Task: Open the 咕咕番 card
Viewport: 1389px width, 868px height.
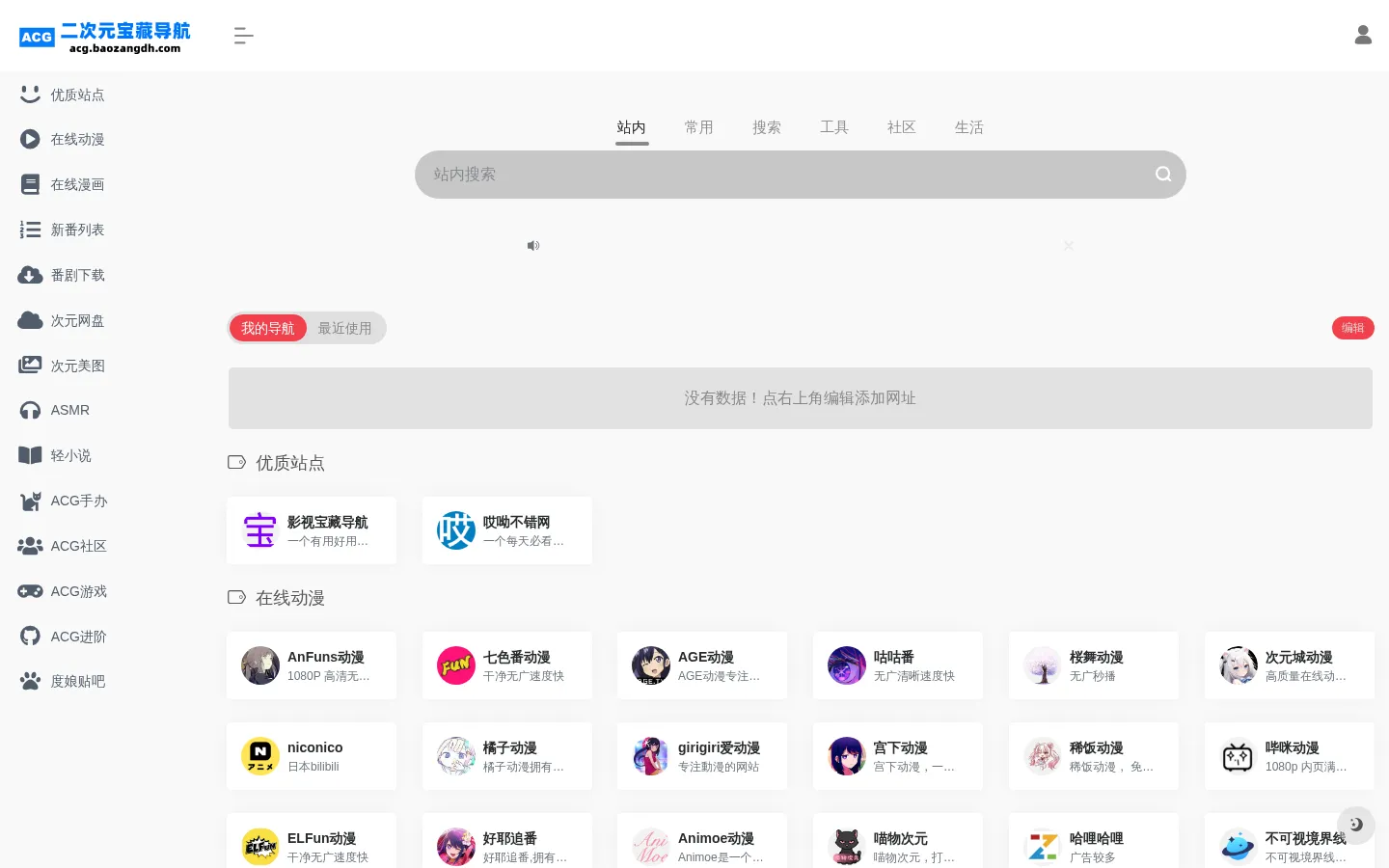Action: (x=898, y=665)
